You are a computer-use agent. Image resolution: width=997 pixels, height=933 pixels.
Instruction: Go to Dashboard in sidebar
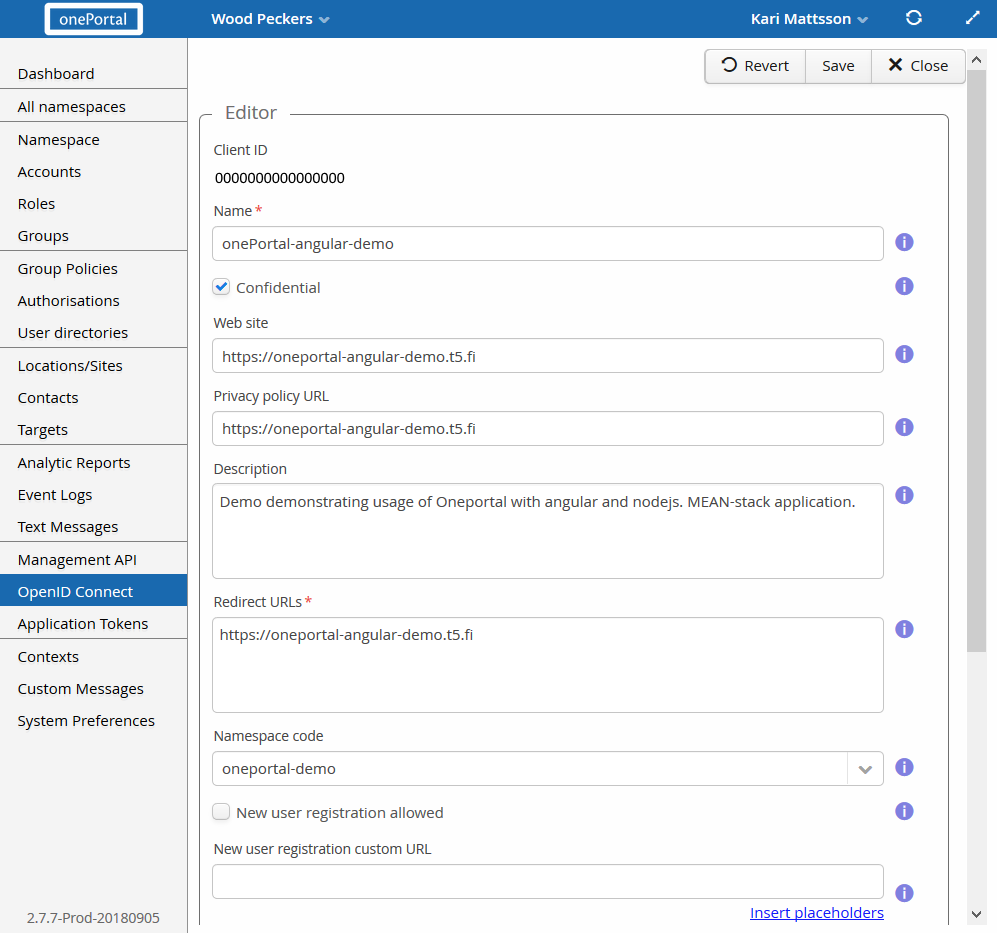[56, 74]
